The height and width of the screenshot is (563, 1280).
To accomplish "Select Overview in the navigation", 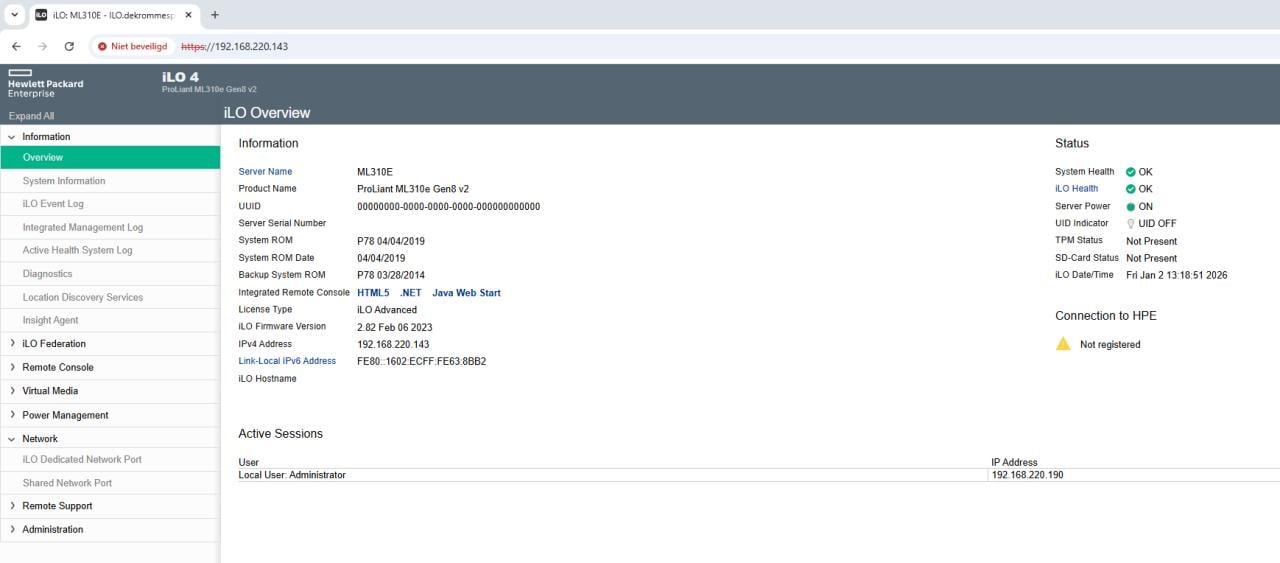I will (x=110, y=157).
